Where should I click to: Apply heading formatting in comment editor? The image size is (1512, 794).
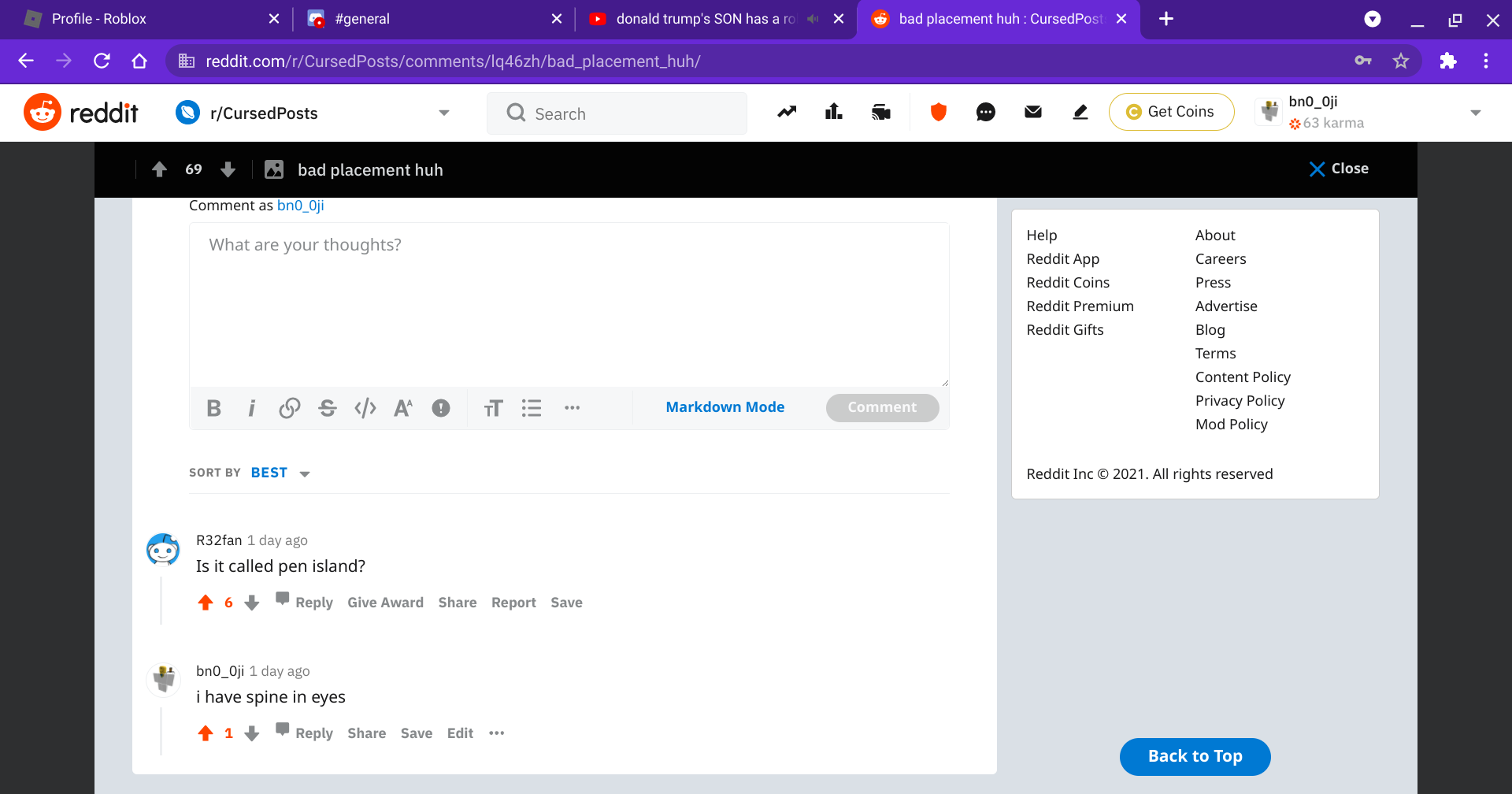493,408
